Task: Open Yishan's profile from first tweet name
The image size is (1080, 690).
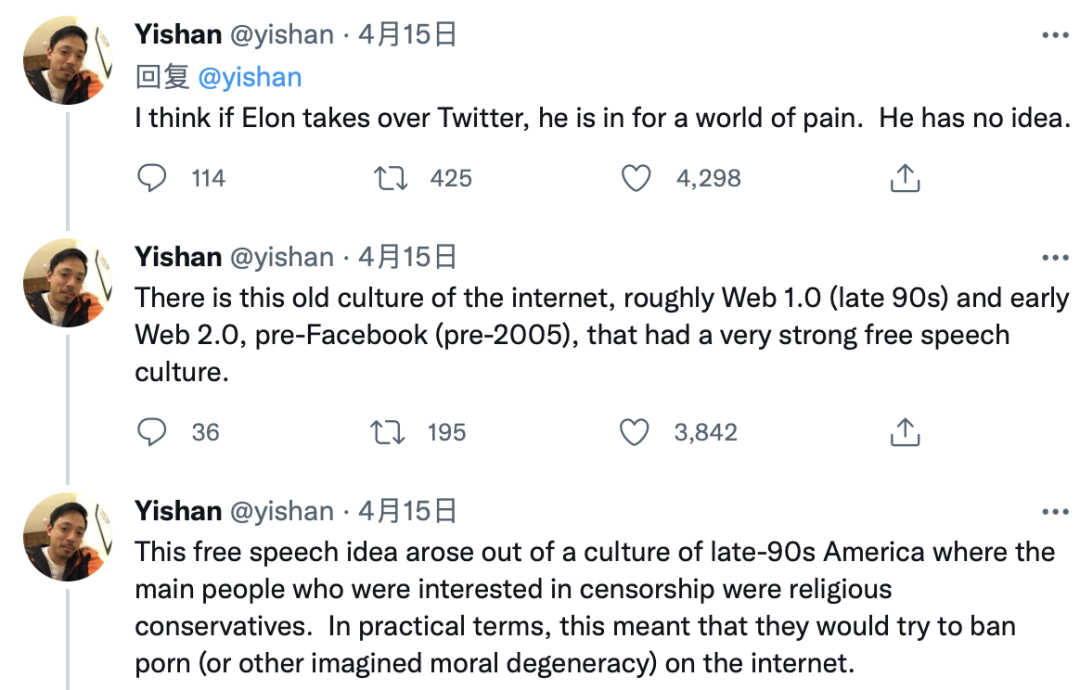Action: tap(178, 34)
